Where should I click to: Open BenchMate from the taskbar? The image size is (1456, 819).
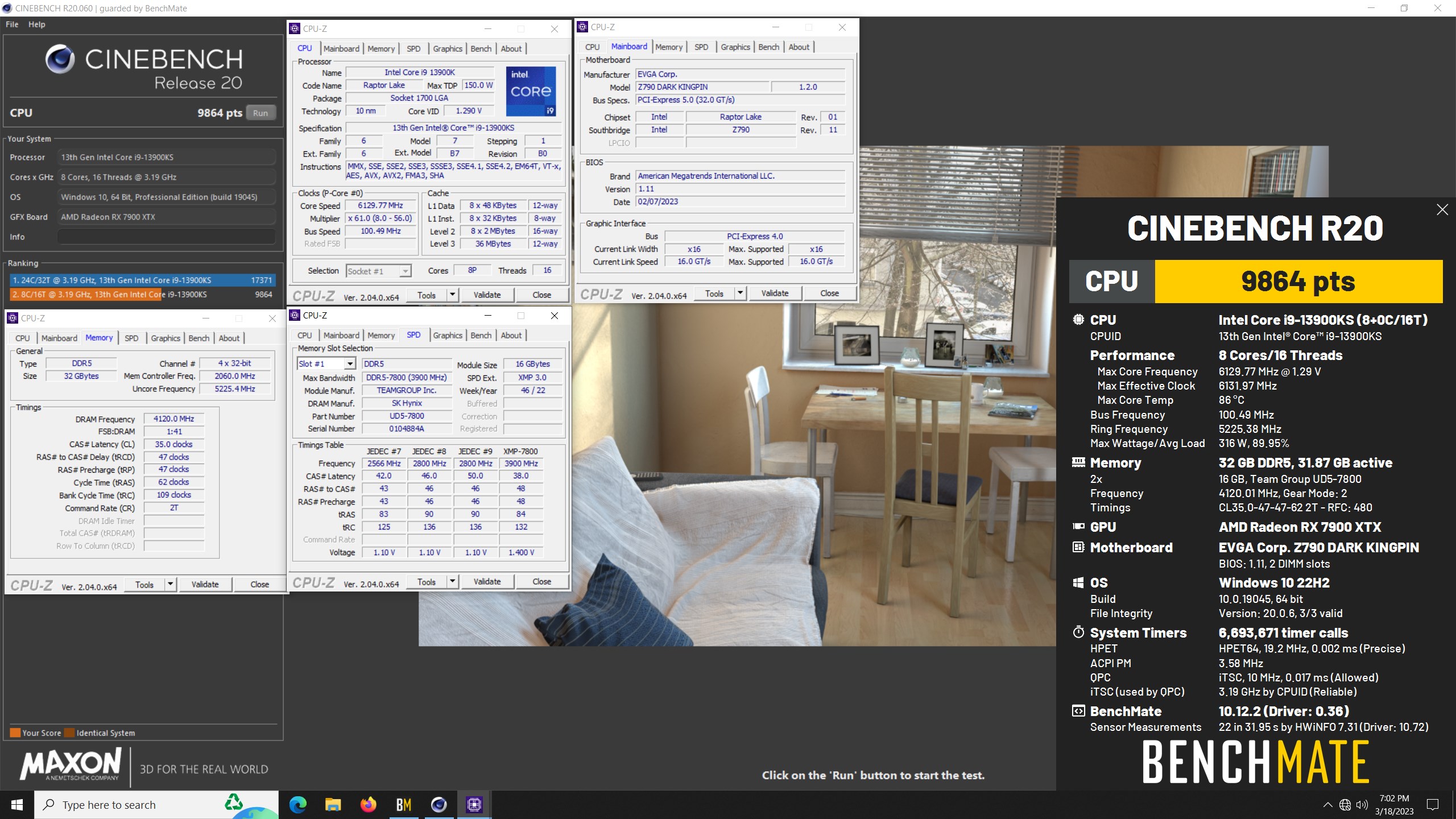pyautogui.click(x=403, y=805)
